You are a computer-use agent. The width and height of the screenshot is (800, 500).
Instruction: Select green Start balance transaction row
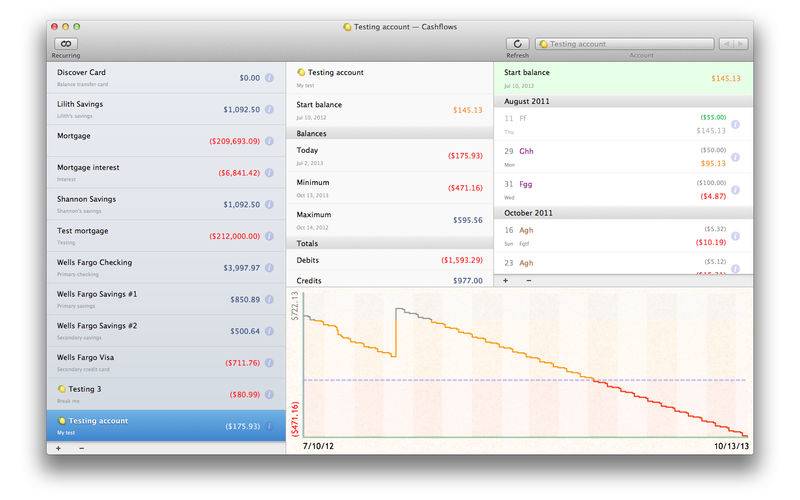click(623, 78)
